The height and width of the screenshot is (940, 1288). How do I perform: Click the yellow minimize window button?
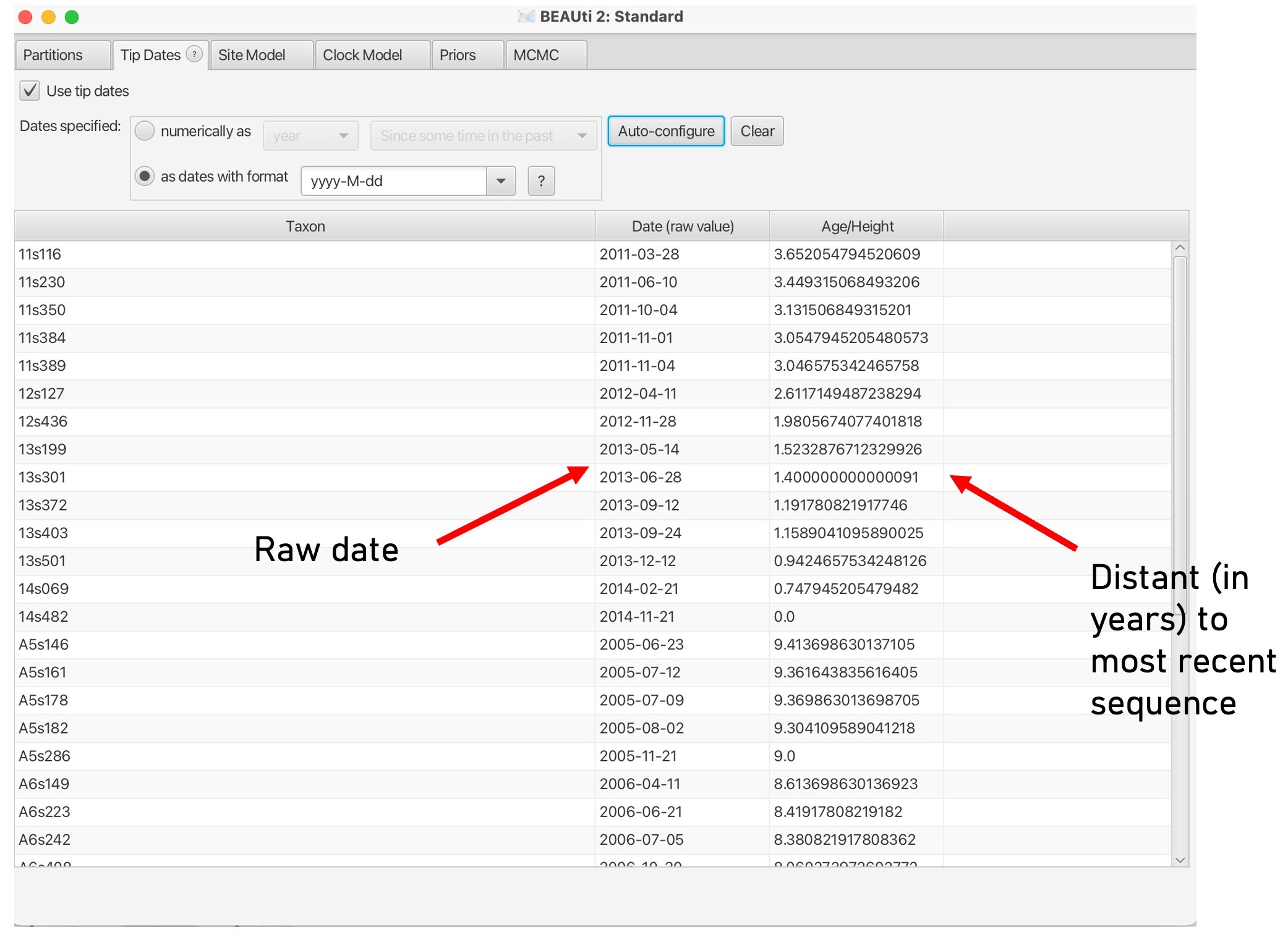(x=48, y=17)
